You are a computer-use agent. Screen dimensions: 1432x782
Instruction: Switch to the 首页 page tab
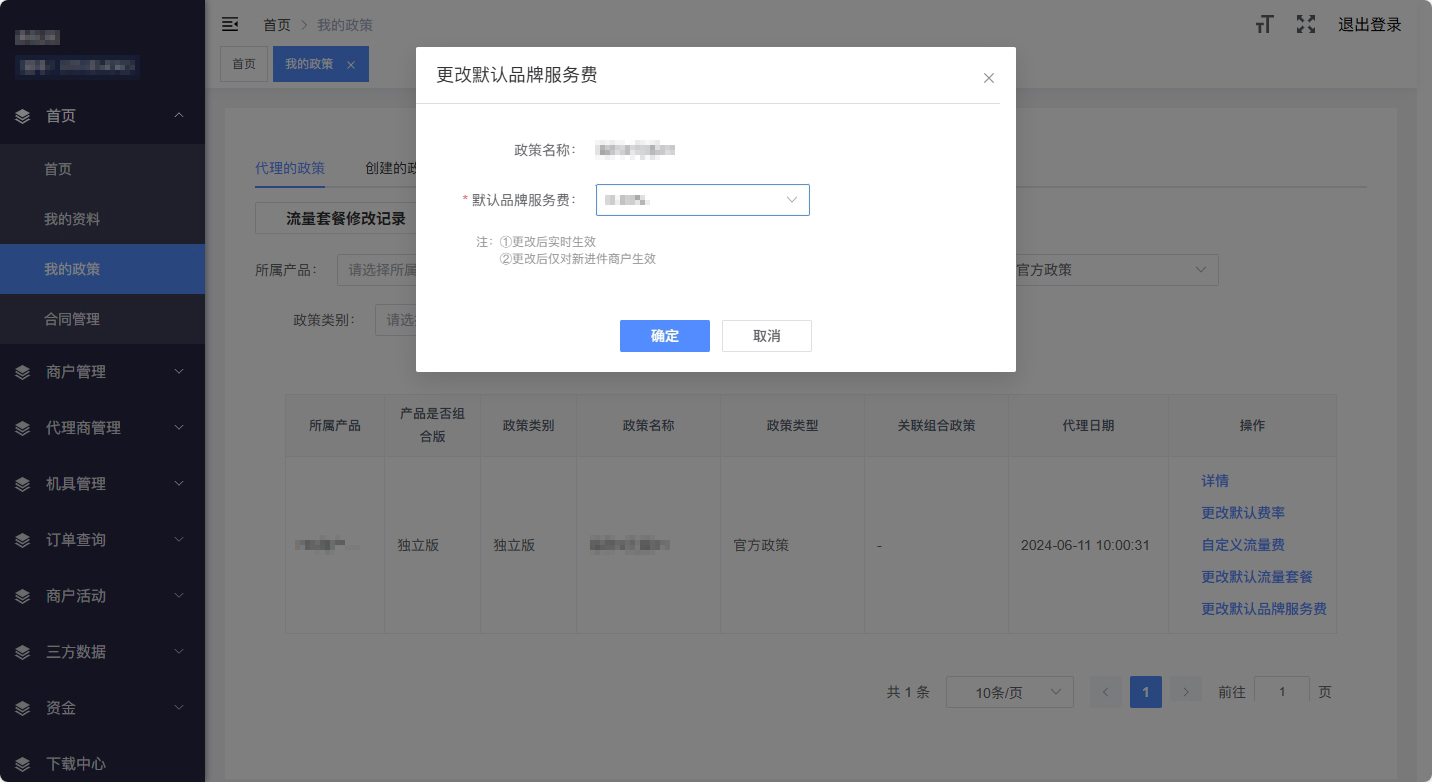pyautogui.click(x=244, y=64)
